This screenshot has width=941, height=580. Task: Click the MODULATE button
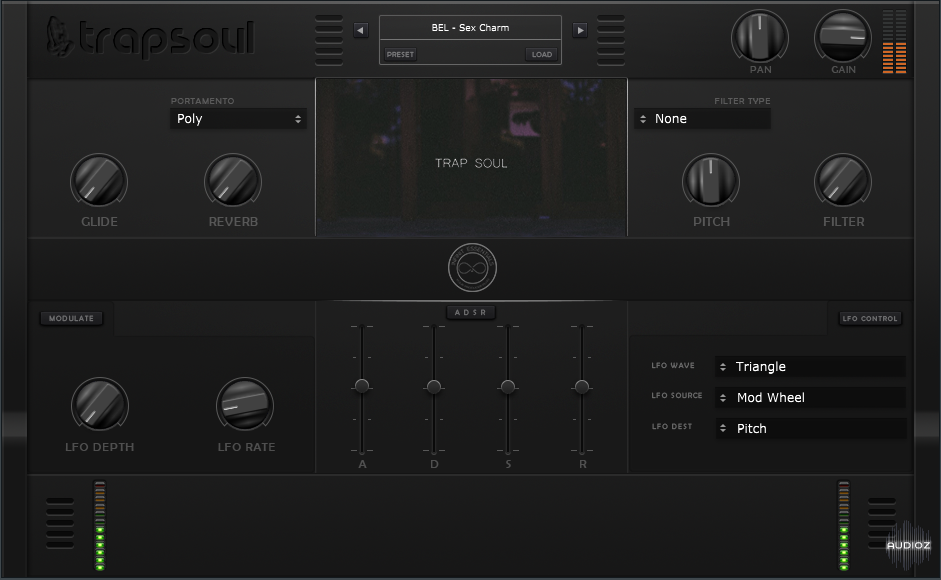click(71, 318)
